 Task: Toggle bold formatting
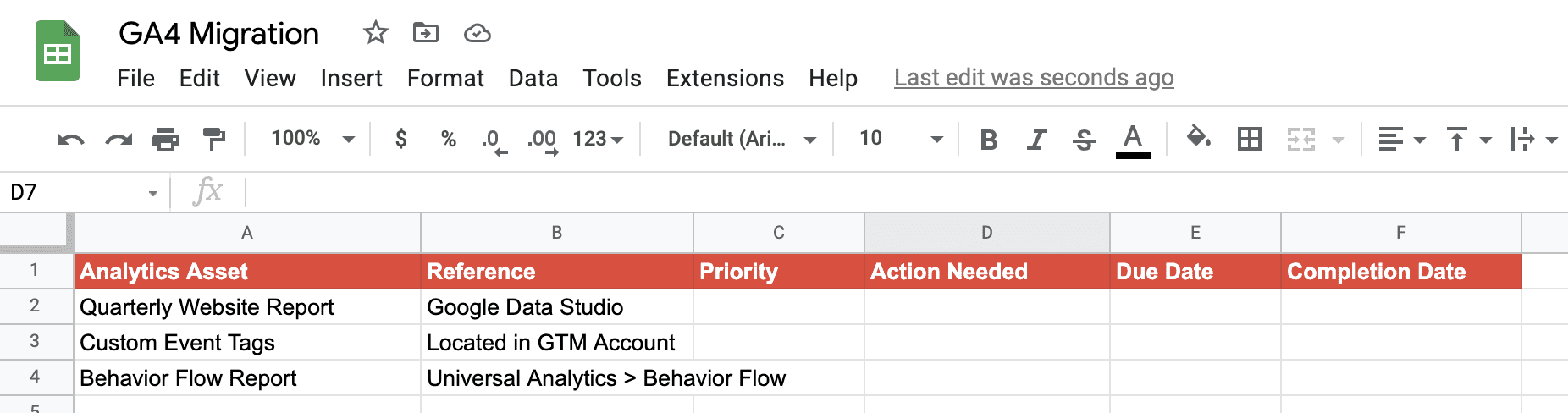coord(988,140)
